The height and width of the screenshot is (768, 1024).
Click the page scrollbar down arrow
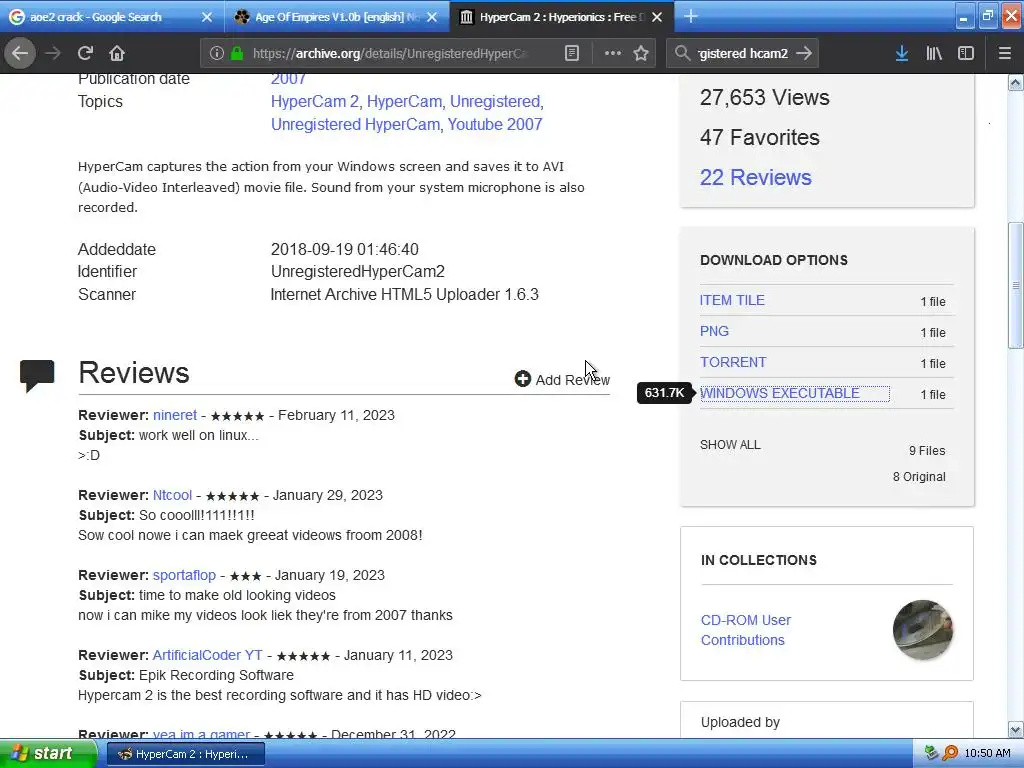pyautogui.click(x=1016, y=729)
